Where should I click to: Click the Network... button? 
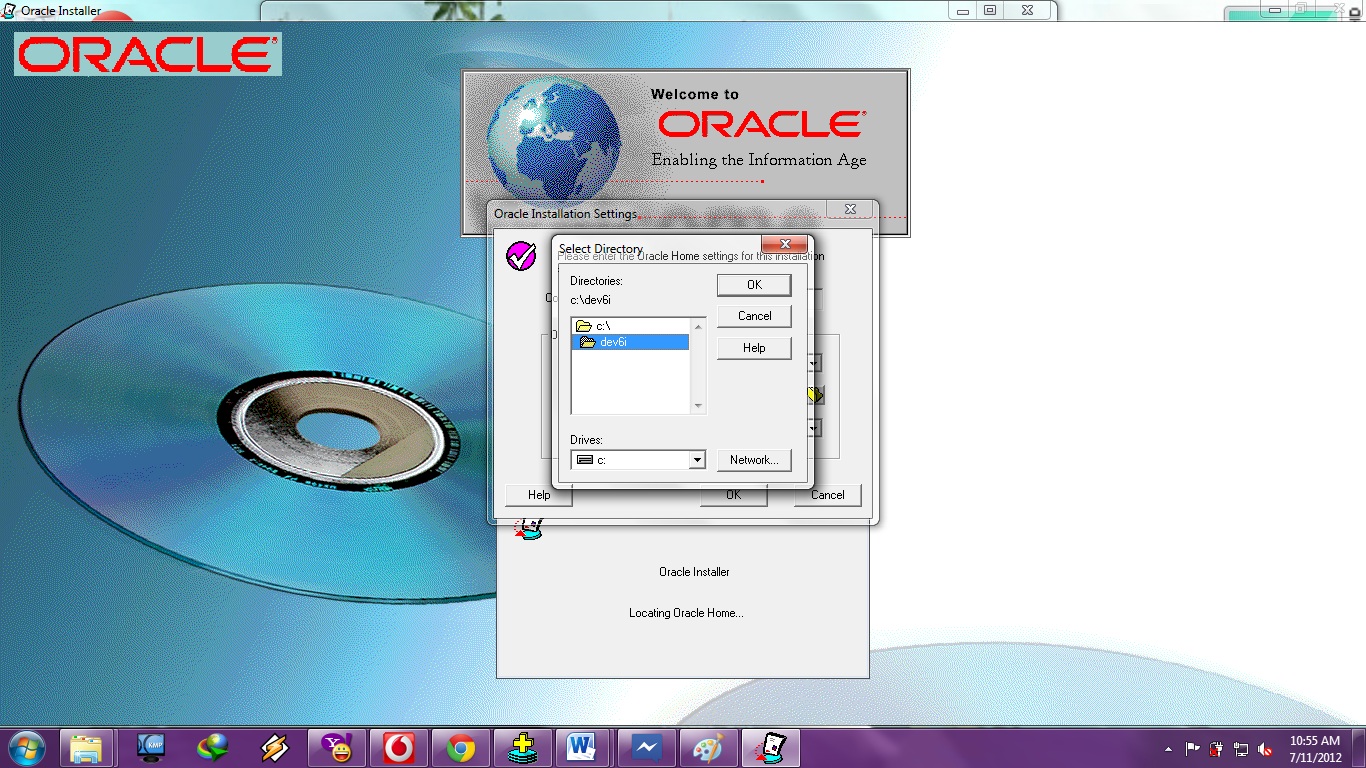coord(754,460)
